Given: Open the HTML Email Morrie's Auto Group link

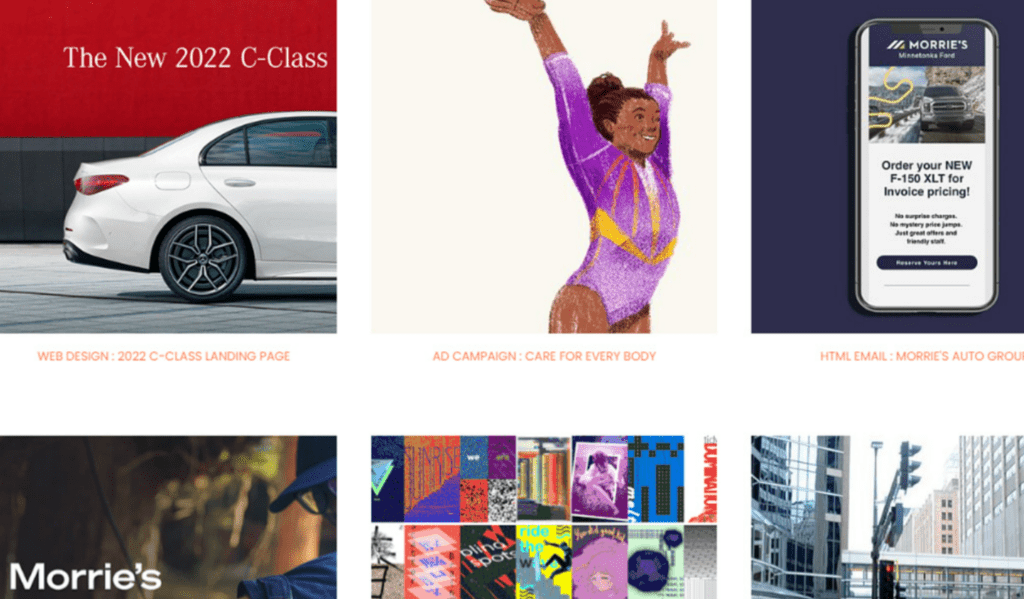Looking at the screenshot, I should tap(921, 356).
